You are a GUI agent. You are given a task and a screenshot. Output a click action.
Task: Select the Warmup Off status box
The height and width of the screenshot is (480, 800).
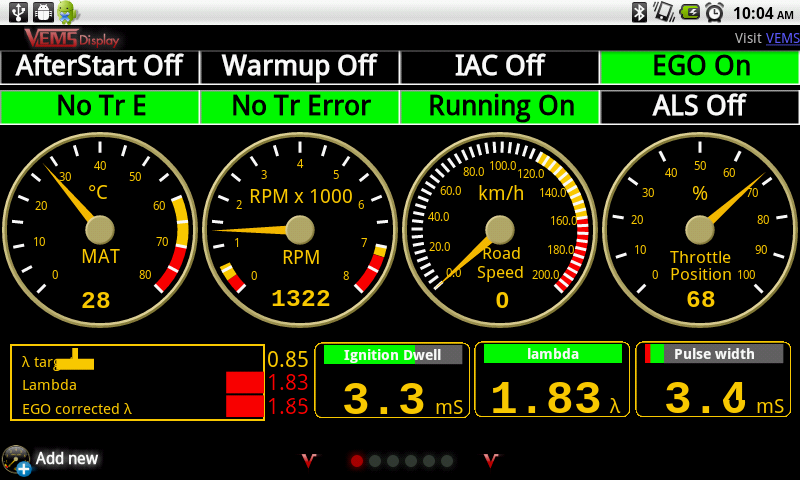click(x=299, y=67)
